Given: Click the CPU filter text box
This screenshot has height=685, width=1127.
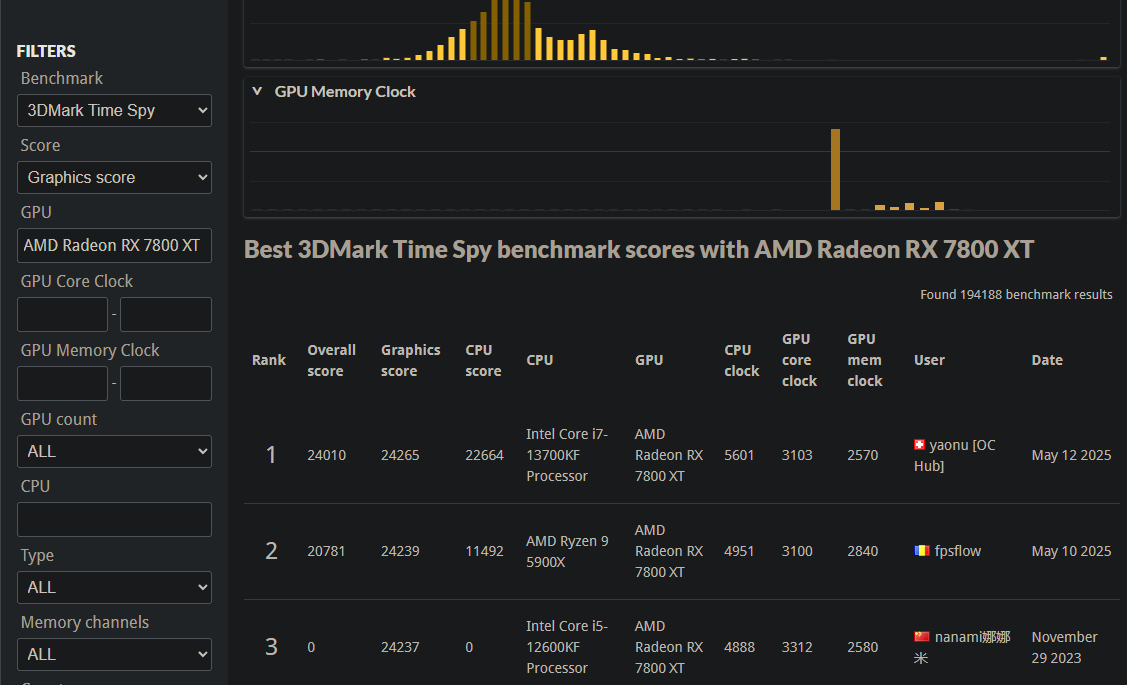Looking at the screenshot, I should [x=114, y=519].
